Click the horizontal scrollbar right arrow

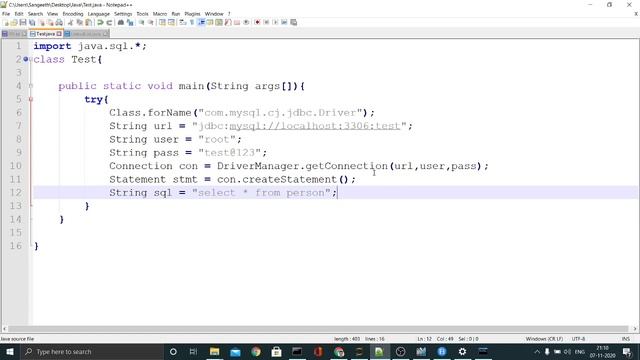(635, 329)
